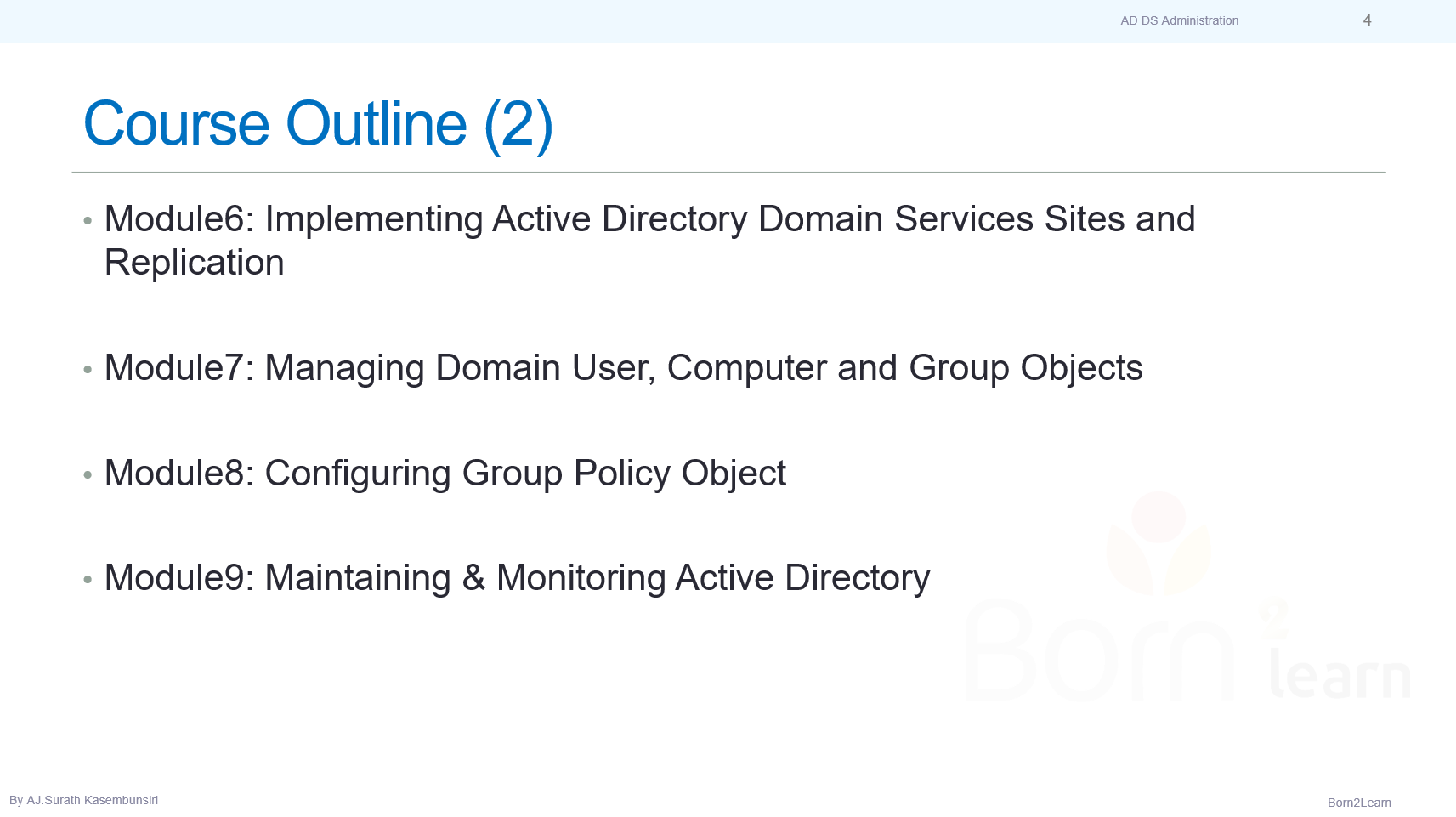Click the bullet beside Module7
This screenshot has height=817, width=1456.
[88, 369]
